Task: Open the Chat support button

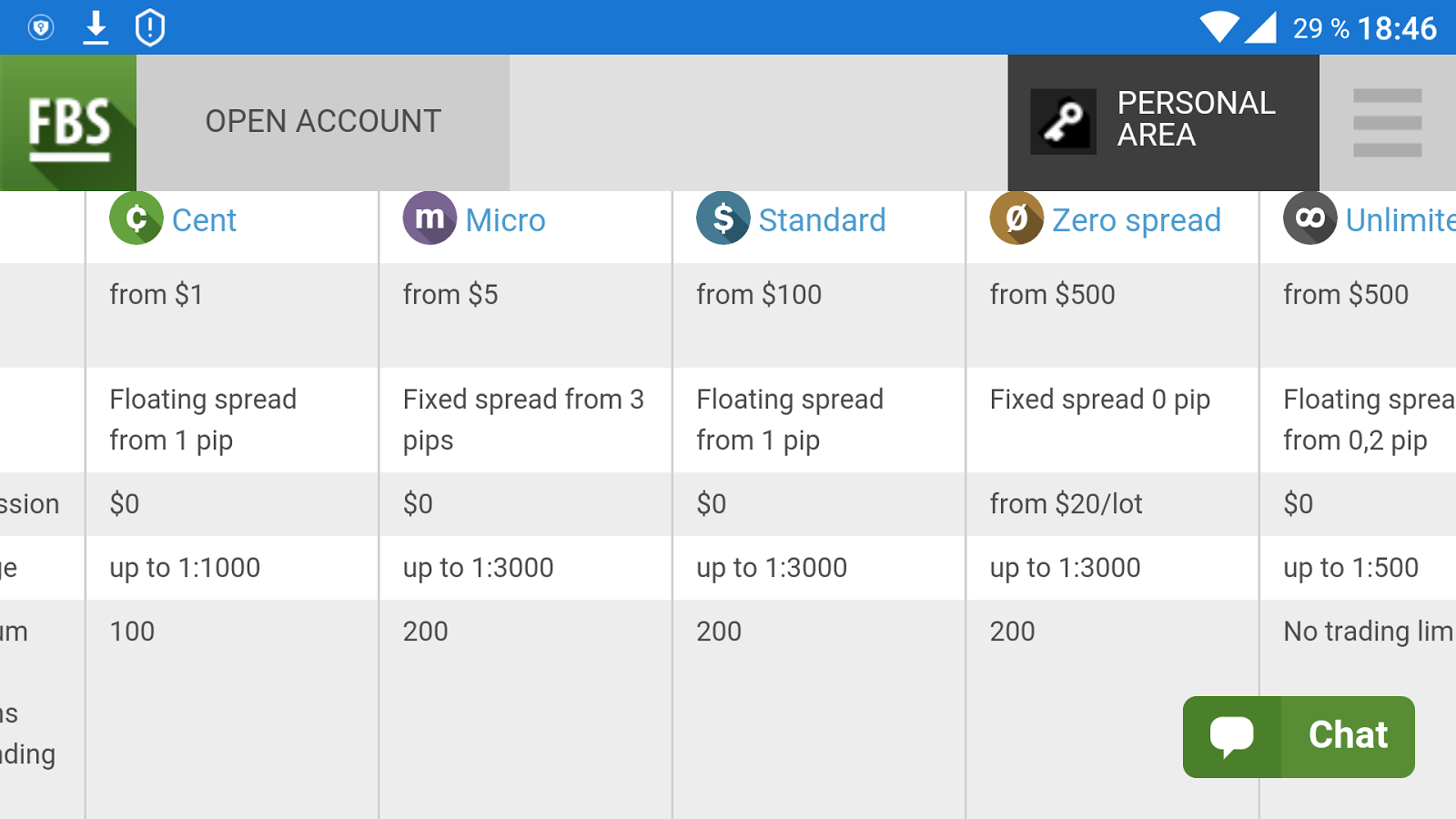Action: coord(1299,736)
